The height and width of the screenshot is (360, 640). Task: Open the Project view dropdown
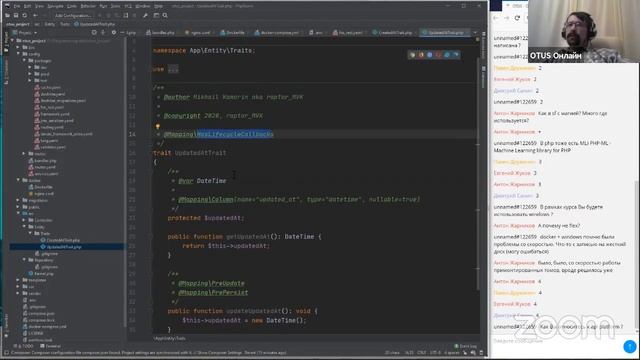25,33
